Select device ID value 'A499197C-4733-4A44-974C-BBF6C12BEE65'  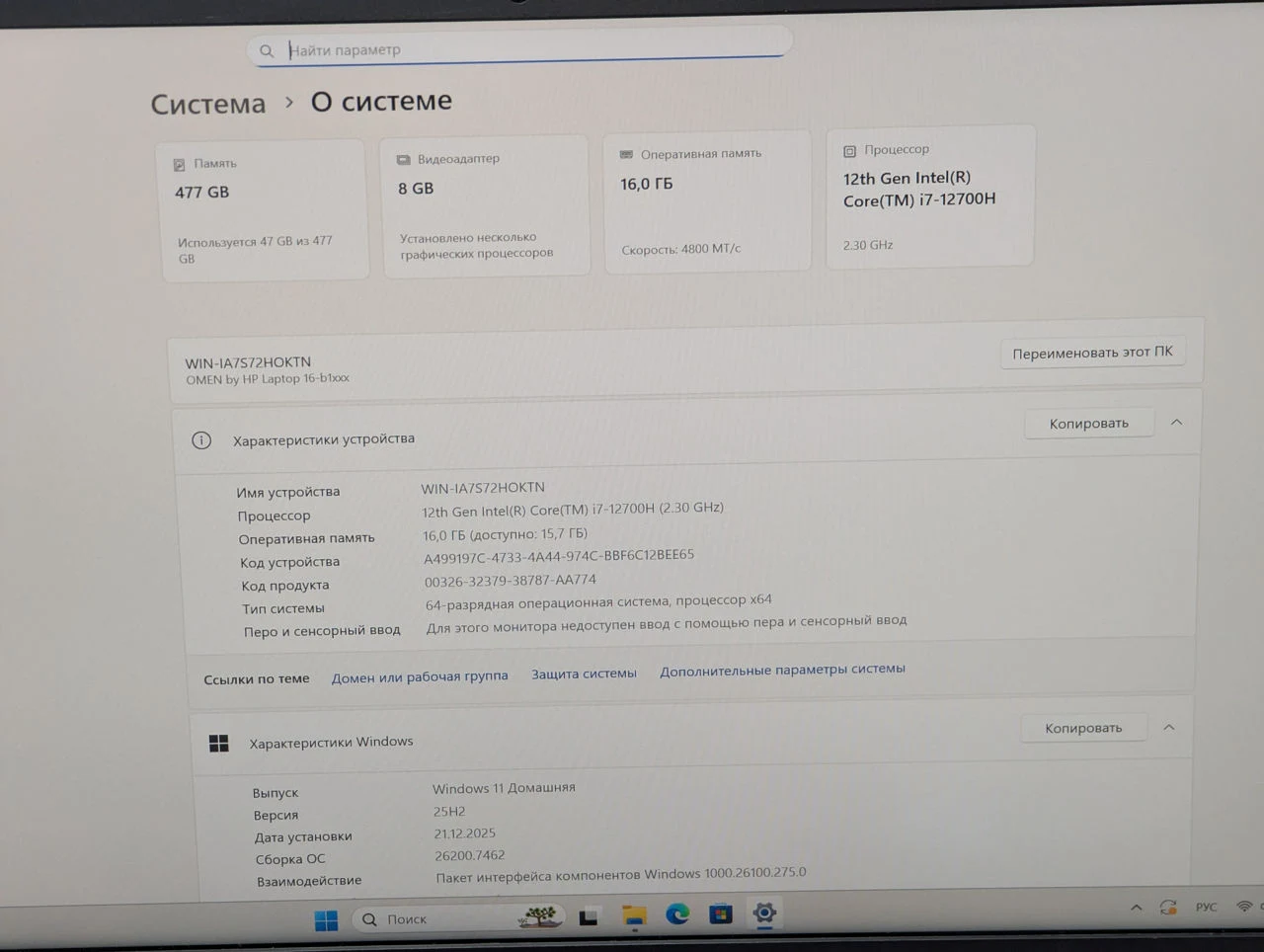coord(559,556)
